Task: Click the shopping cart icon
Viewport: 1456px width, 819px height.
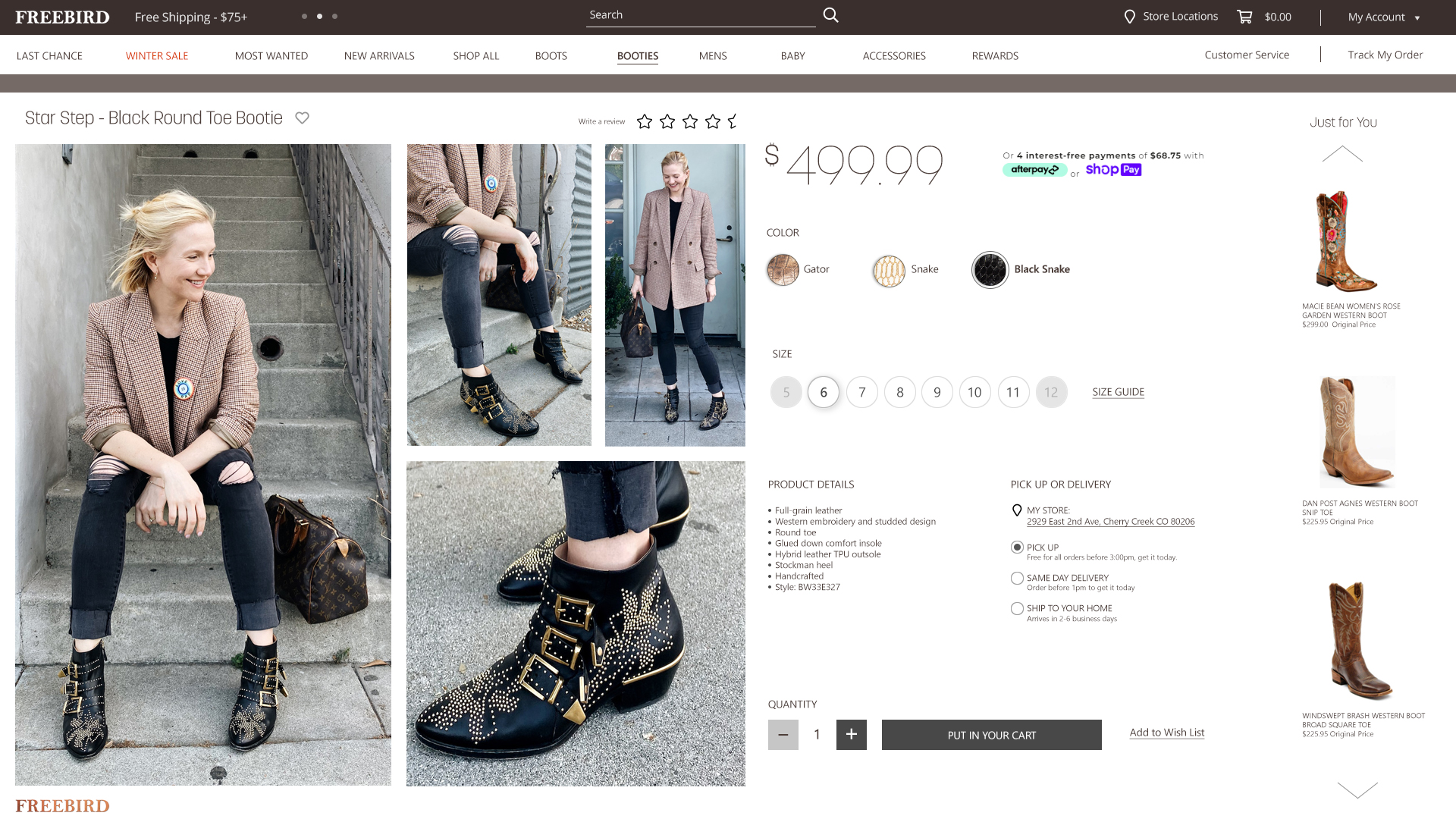Action: pos(1244,17)
